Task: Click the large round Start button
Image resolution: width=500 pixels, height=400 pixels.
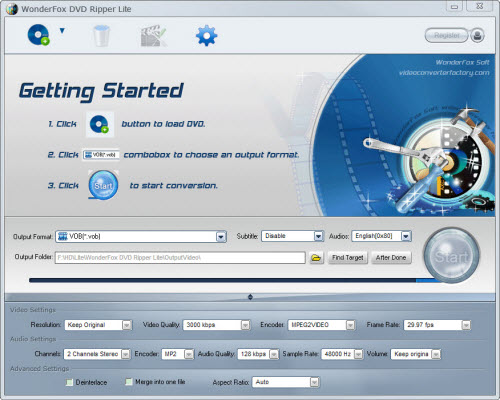Action: click(x=451, y=256)
